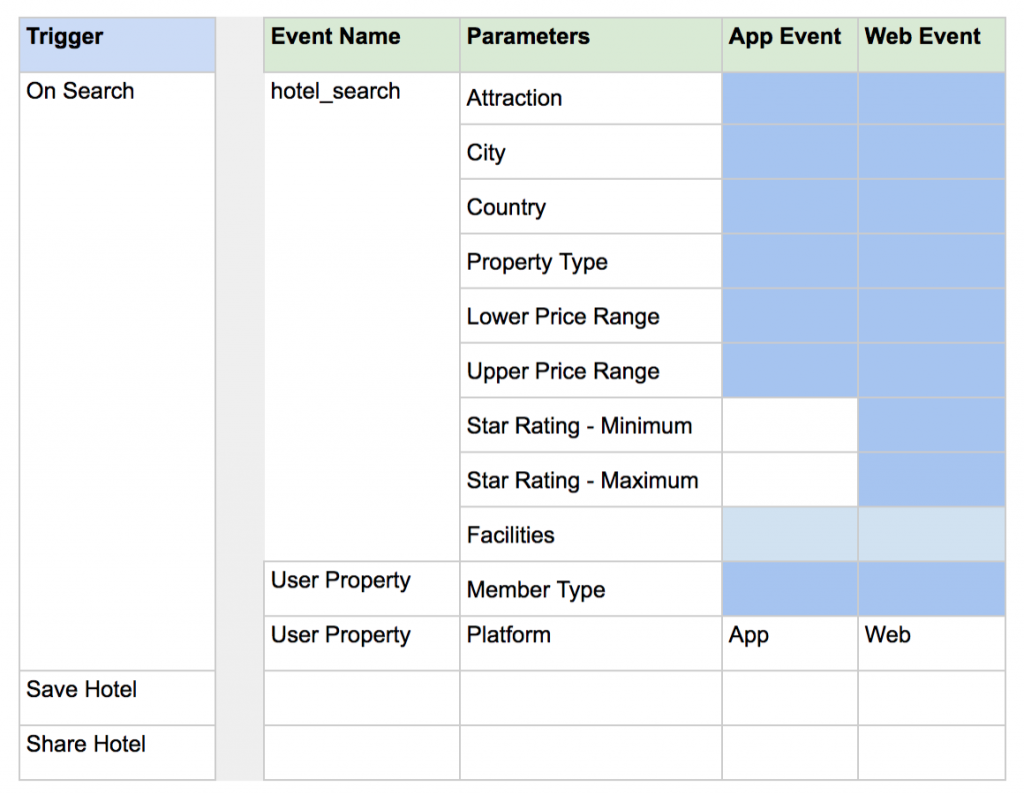Select the Trigger header cell
The height and width of the screenshot is (794, 1024).
117,44
